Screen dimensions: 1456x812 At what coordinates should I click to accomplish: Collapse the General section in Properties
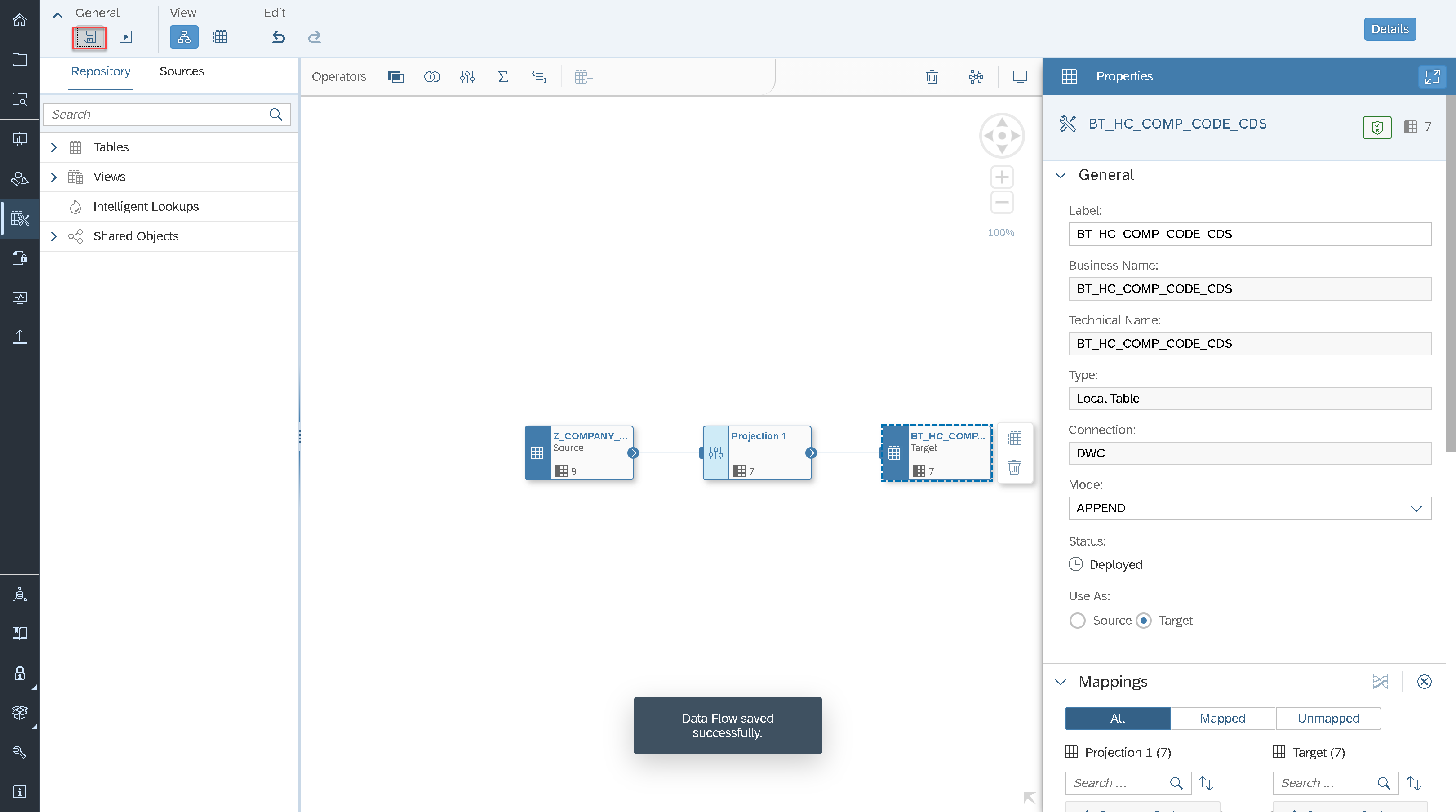1061,175
